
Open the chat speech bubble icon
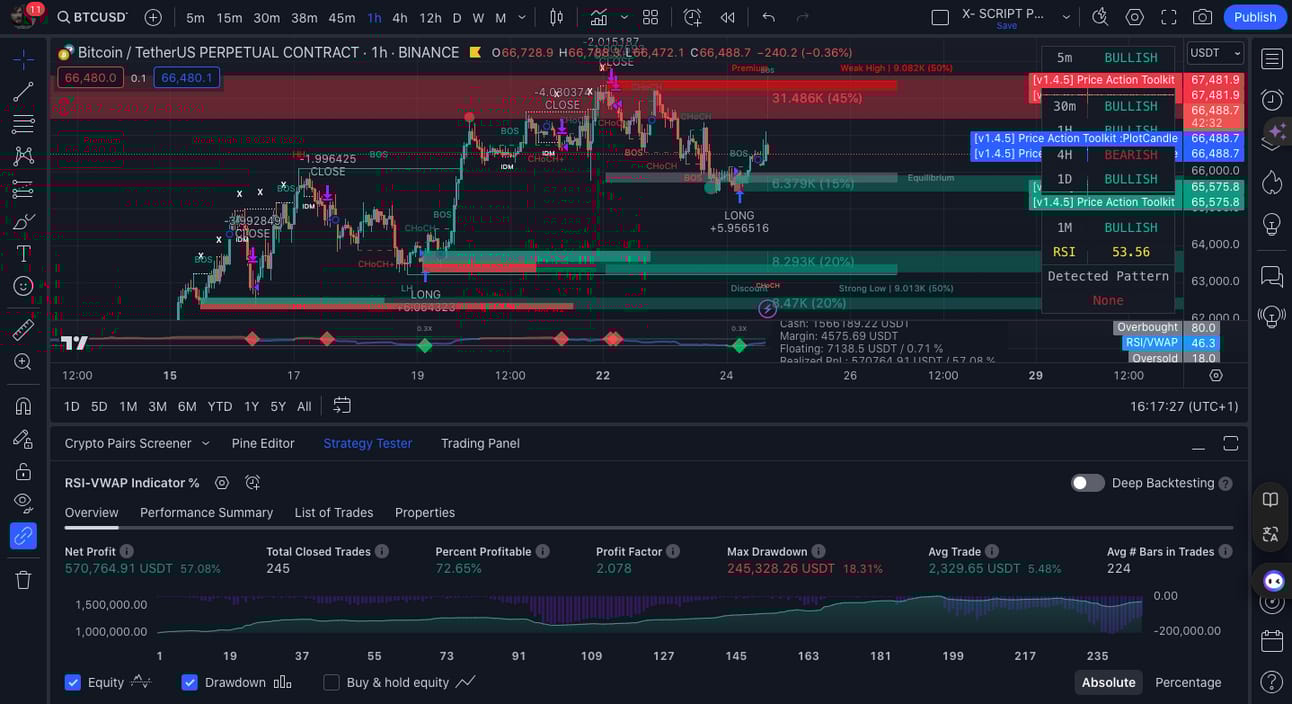[1272, 276]
